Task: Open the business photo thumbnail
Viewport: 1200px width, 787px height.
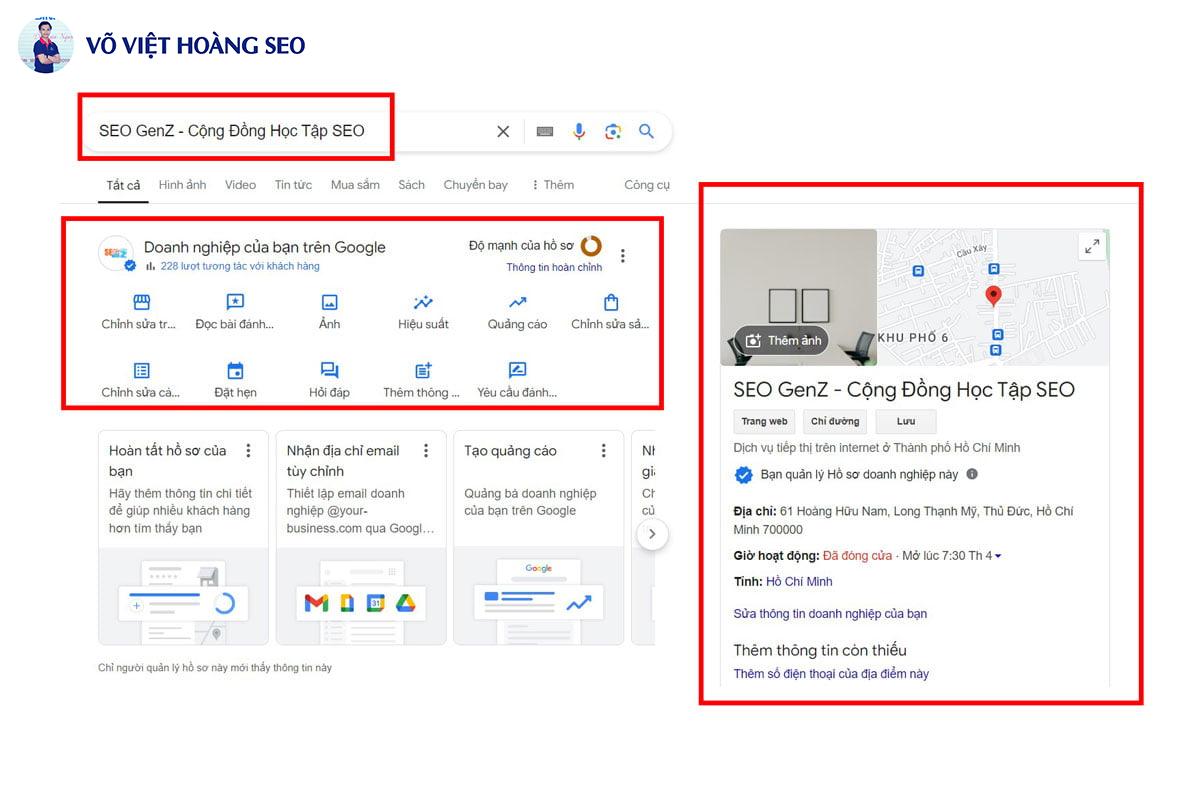Action: tap(798, 297)
